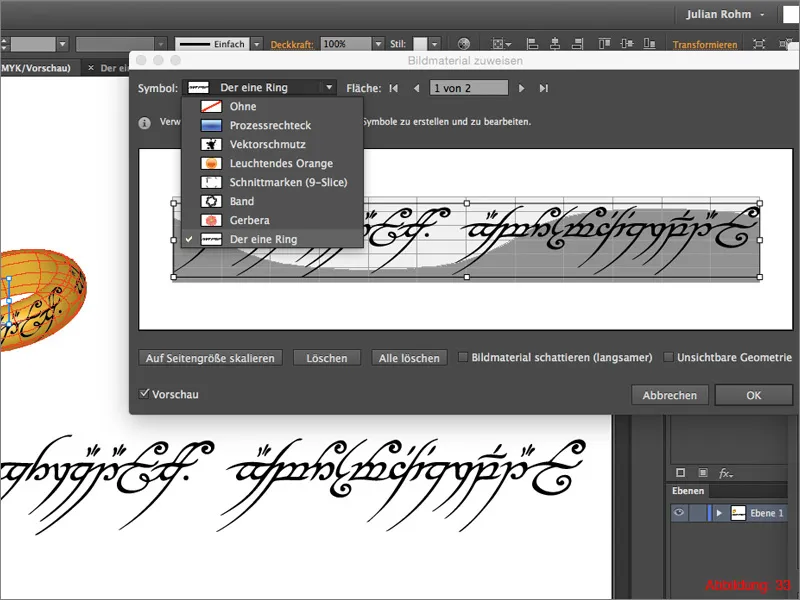
Task: Confirm dialog with OK button
Action: (x=754, y=395)
